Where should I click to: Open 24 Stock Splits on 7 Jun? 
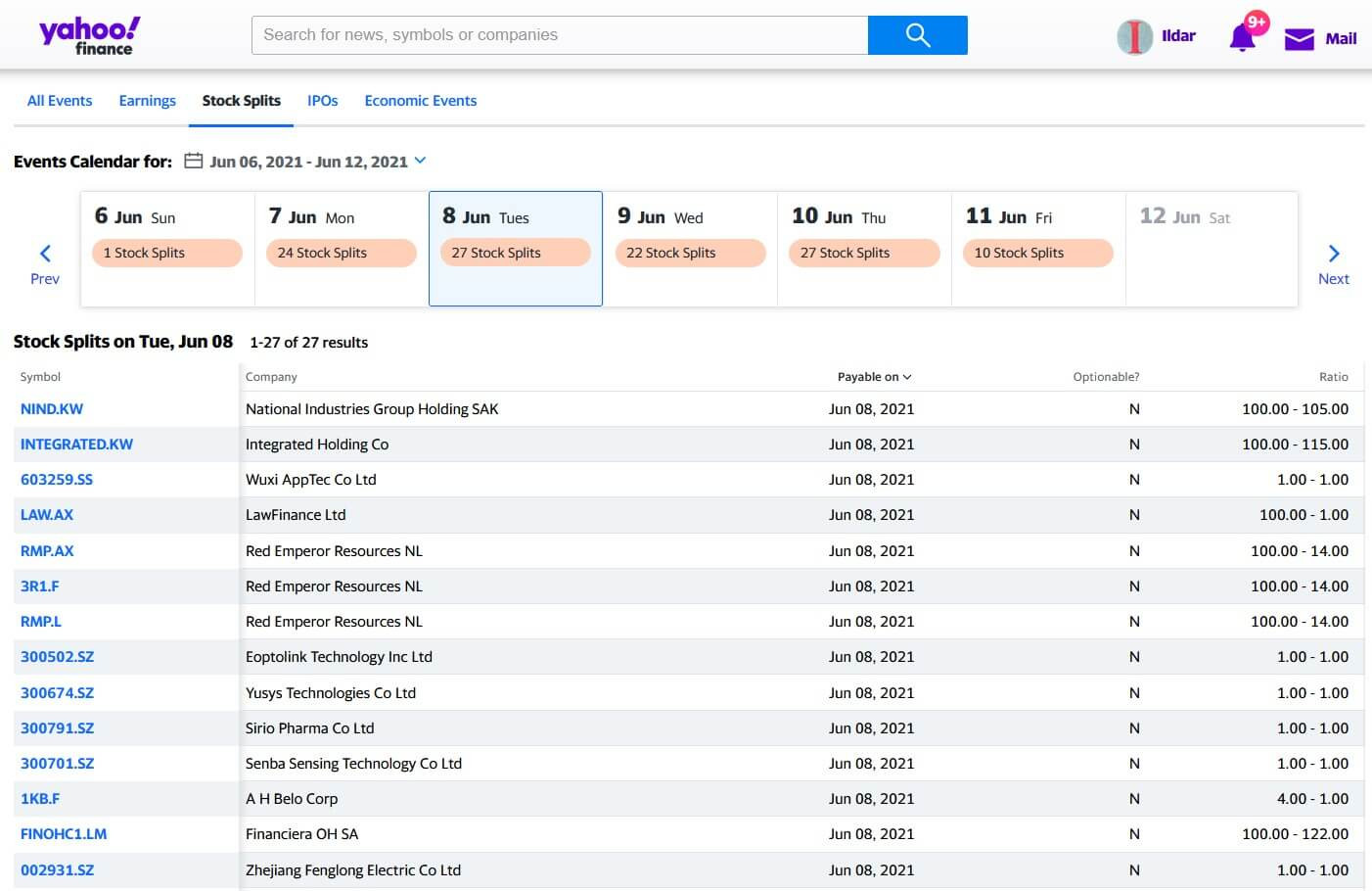[x=341, y=253]
